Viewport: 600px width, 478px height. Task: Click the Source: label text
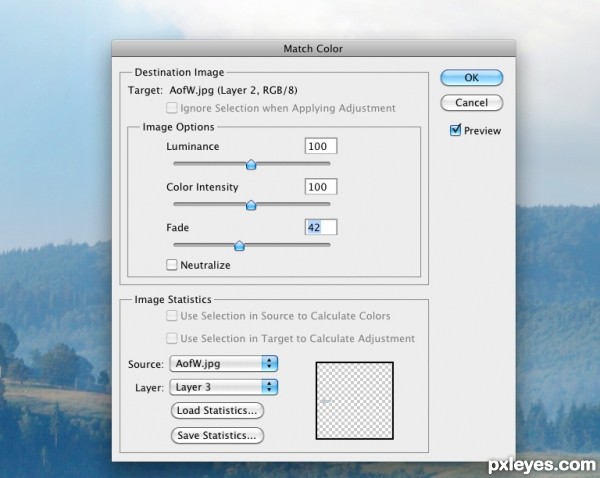click(146, 364)
